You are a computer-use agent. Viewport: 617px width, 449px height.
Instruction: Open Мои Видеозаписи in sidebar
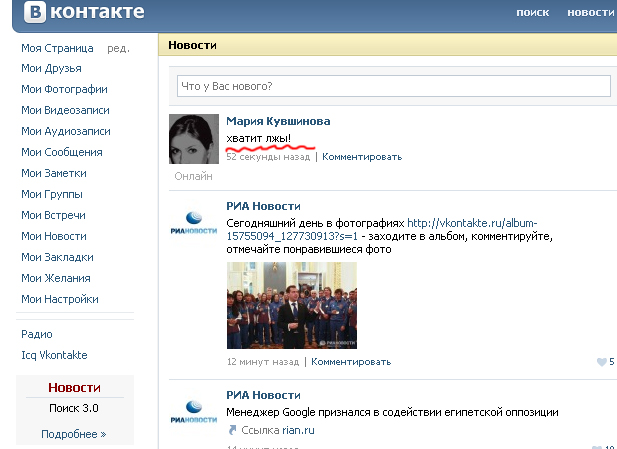[x=65, y=110]
